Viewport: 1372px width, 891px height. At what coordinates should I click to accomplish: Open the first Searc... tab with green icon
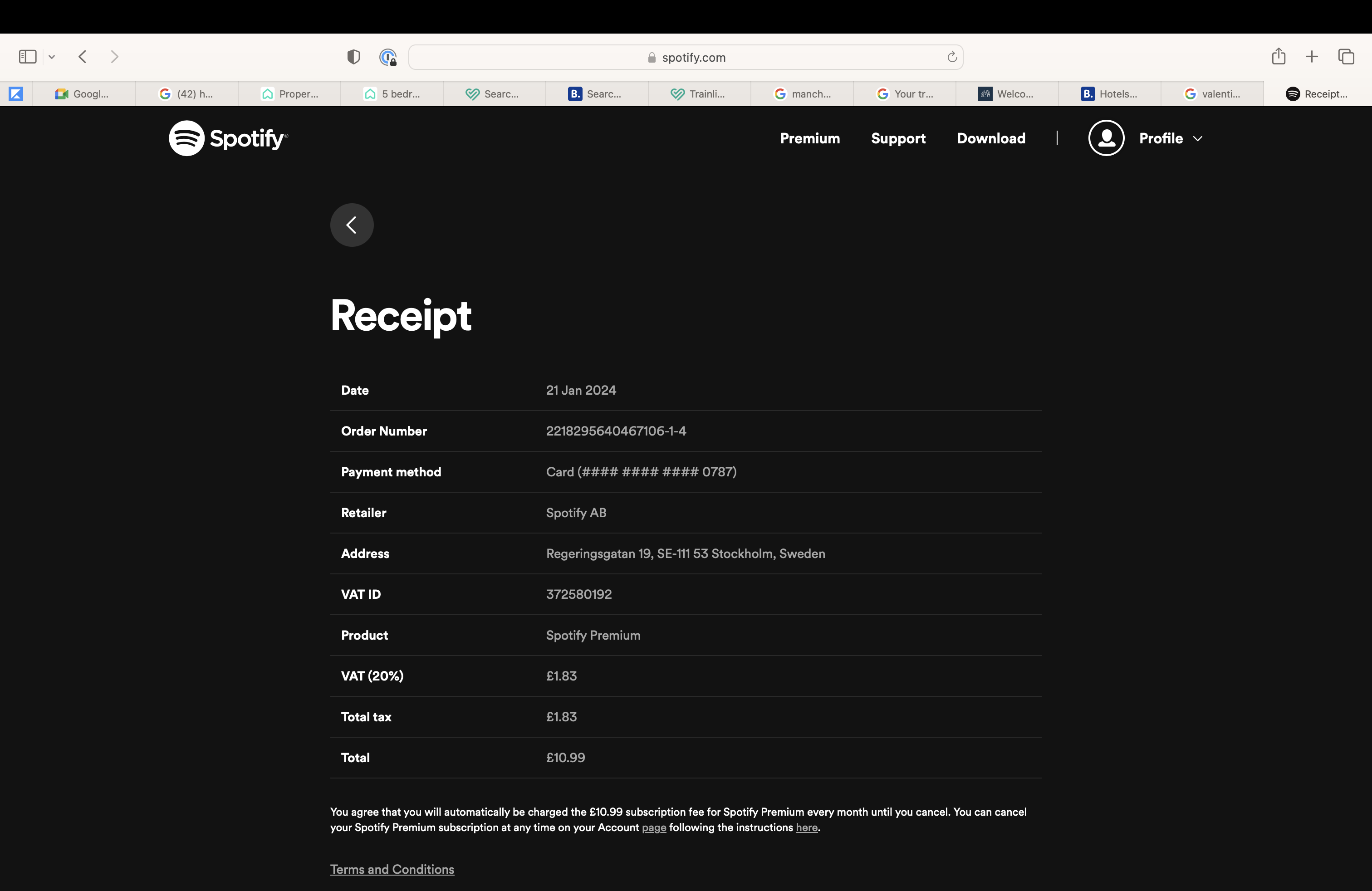pos(495,94)
